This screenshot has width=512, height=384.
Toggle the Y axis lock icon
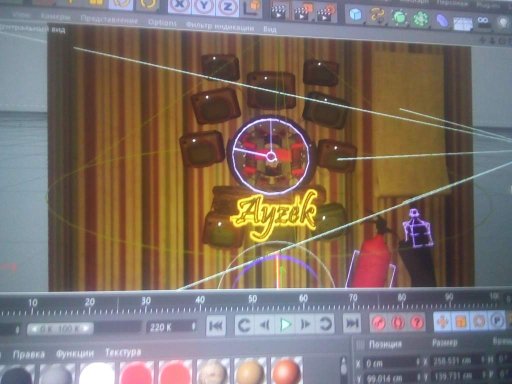pos(204,6)
